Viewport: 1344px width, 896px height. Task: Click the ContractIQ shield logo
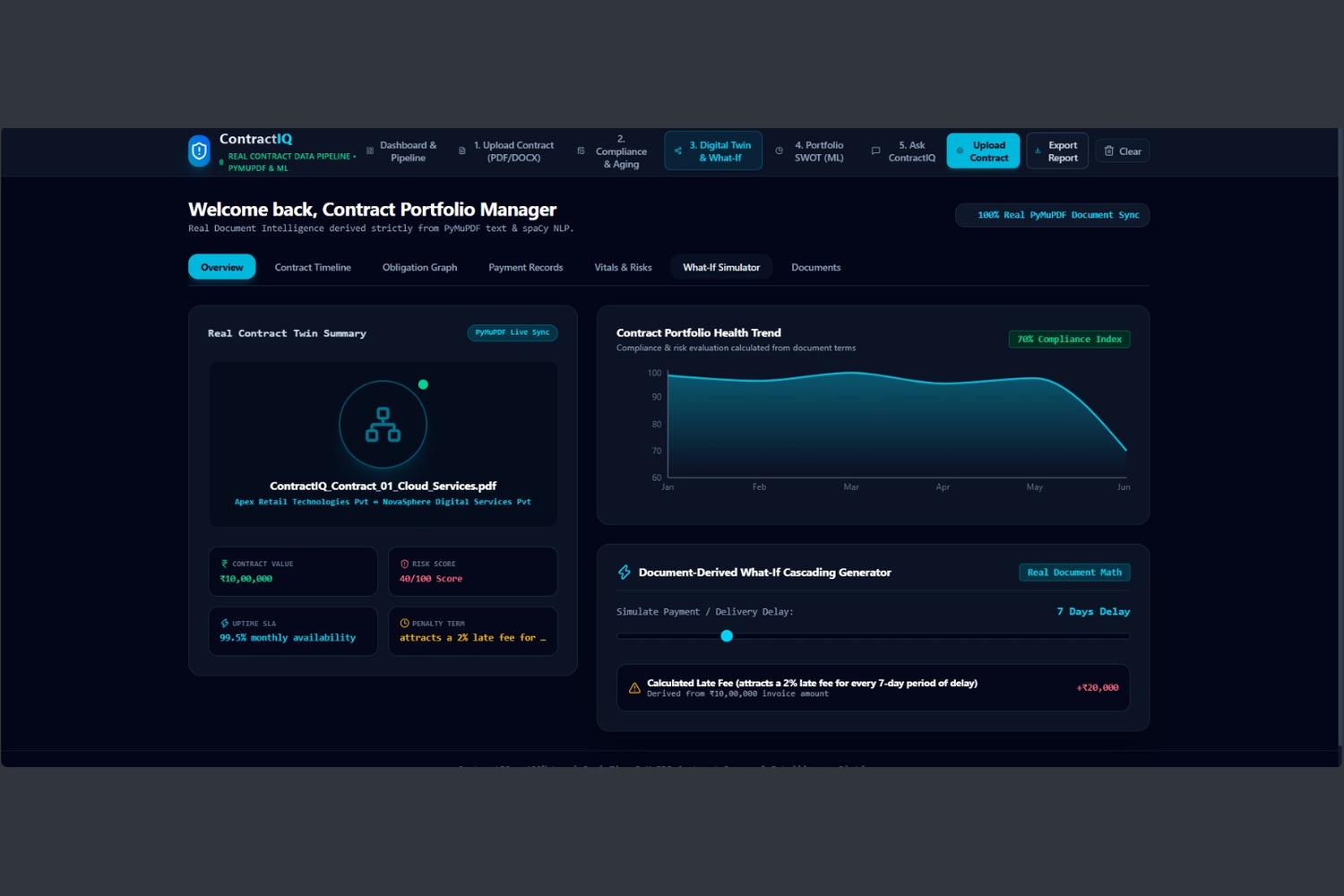coord(199,151)
